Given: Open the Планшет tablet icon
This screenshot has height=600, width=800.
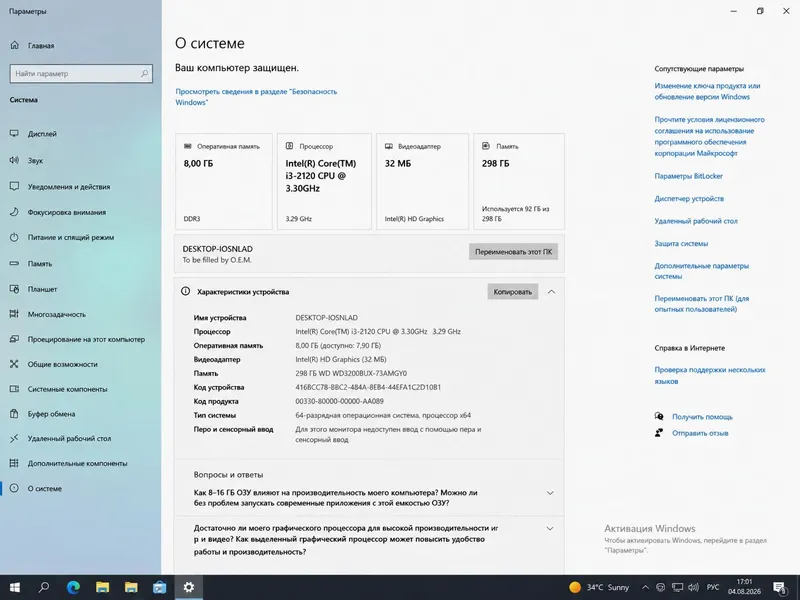Looking at the screenshot, I should pyautogui.click(x=14, y=289).
